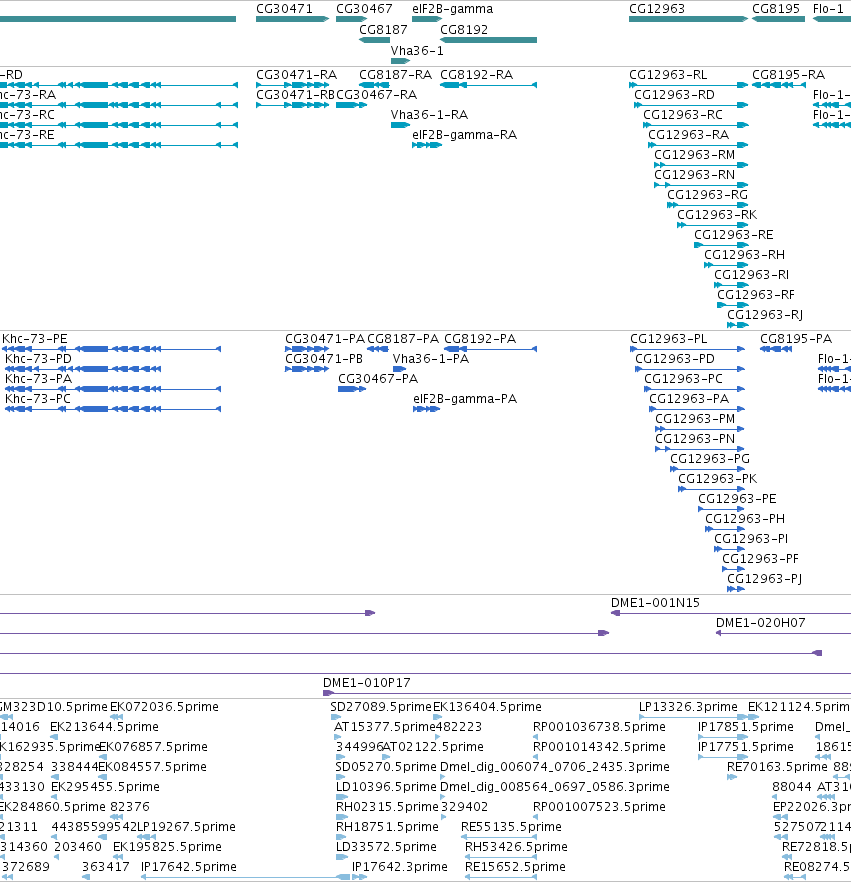Select EST RP001014342.5prime
Viewport: 851px width, 882px height.
tap(600, 747)
